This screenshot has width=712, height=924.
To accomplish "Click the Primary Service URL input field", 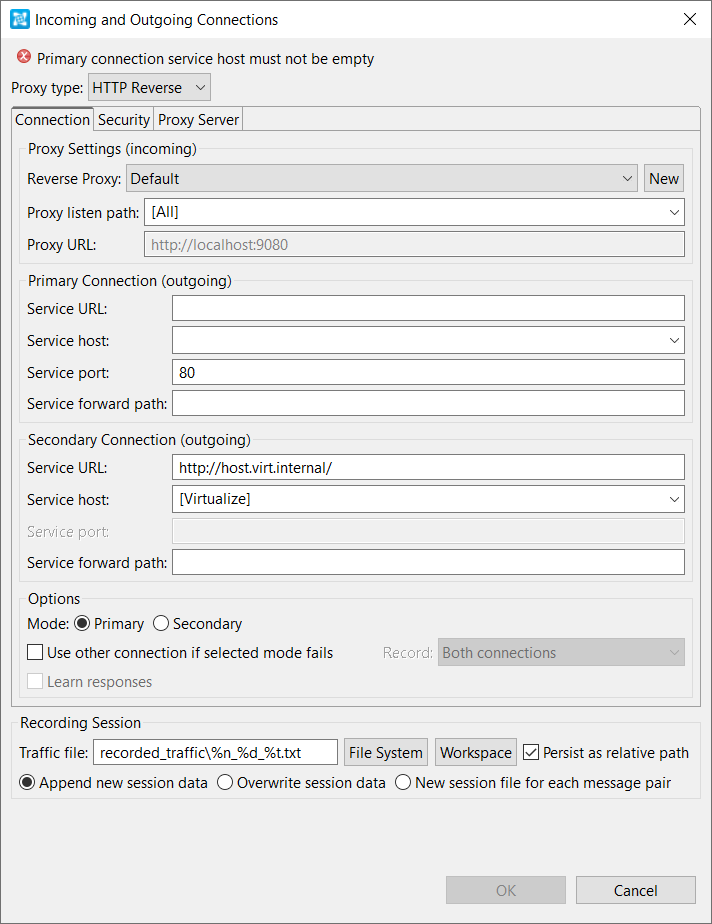I will 428,308.
